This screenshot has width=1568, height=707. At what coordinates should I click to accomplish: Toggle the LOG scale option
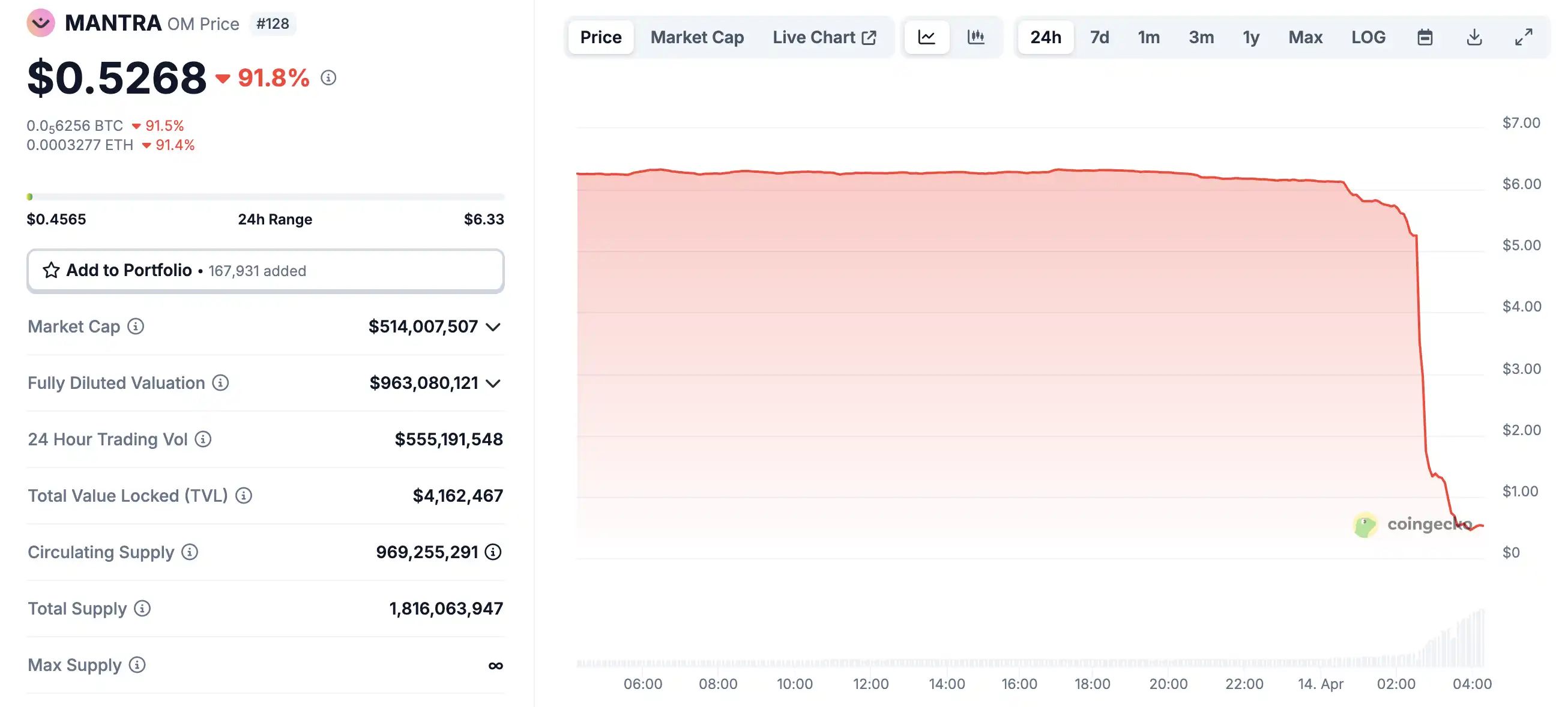coord(1367,37)
